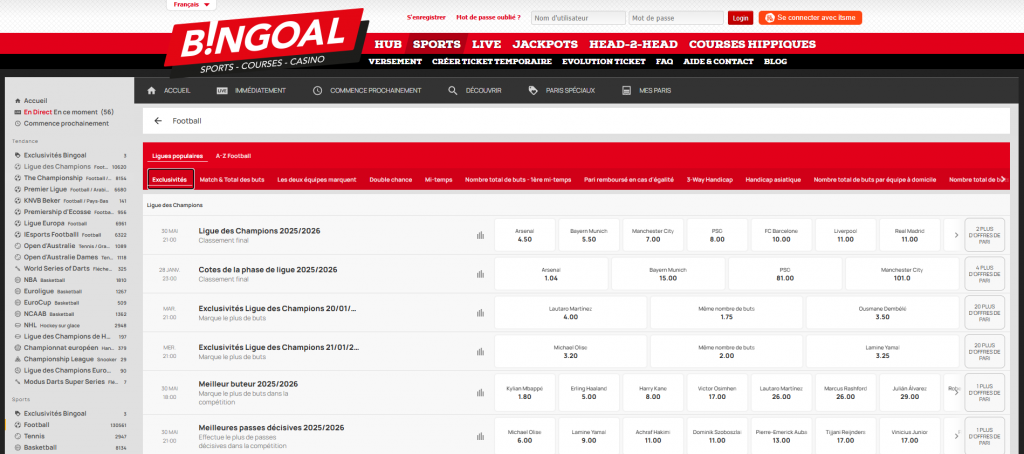Screen dimensions: 1024x454
Task: Open Mes Paris betting slip
Action: click(x=626, y=90)
